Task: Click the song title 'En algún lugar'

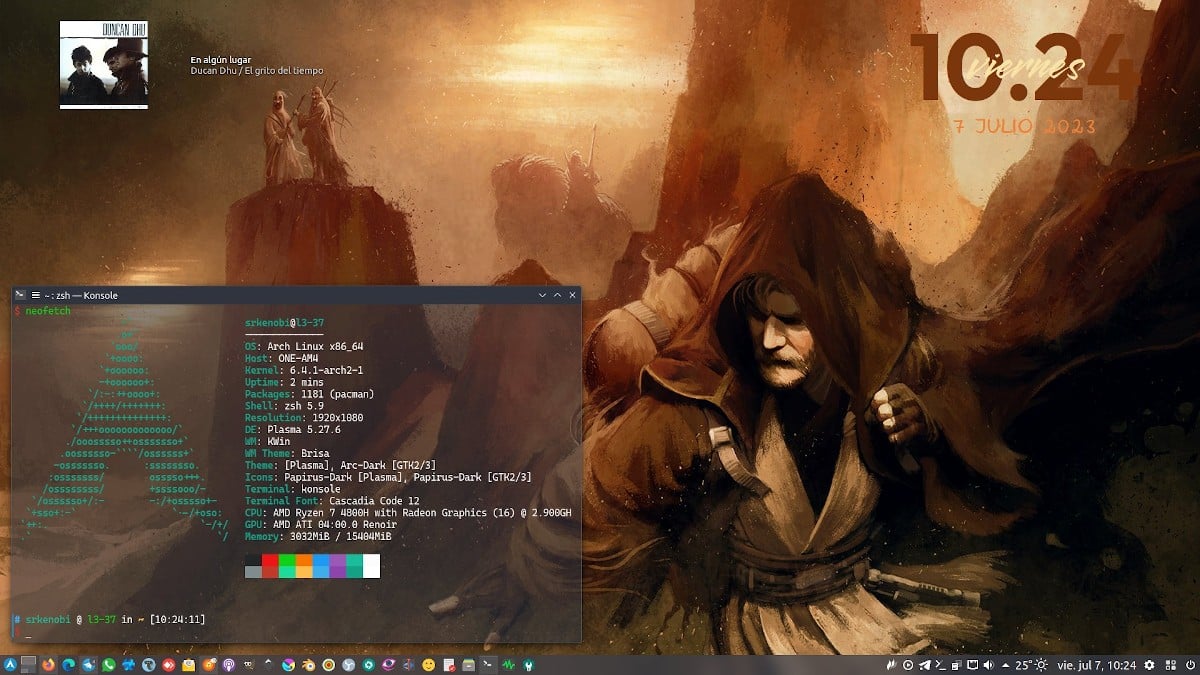Action: (x=220, y=60)
